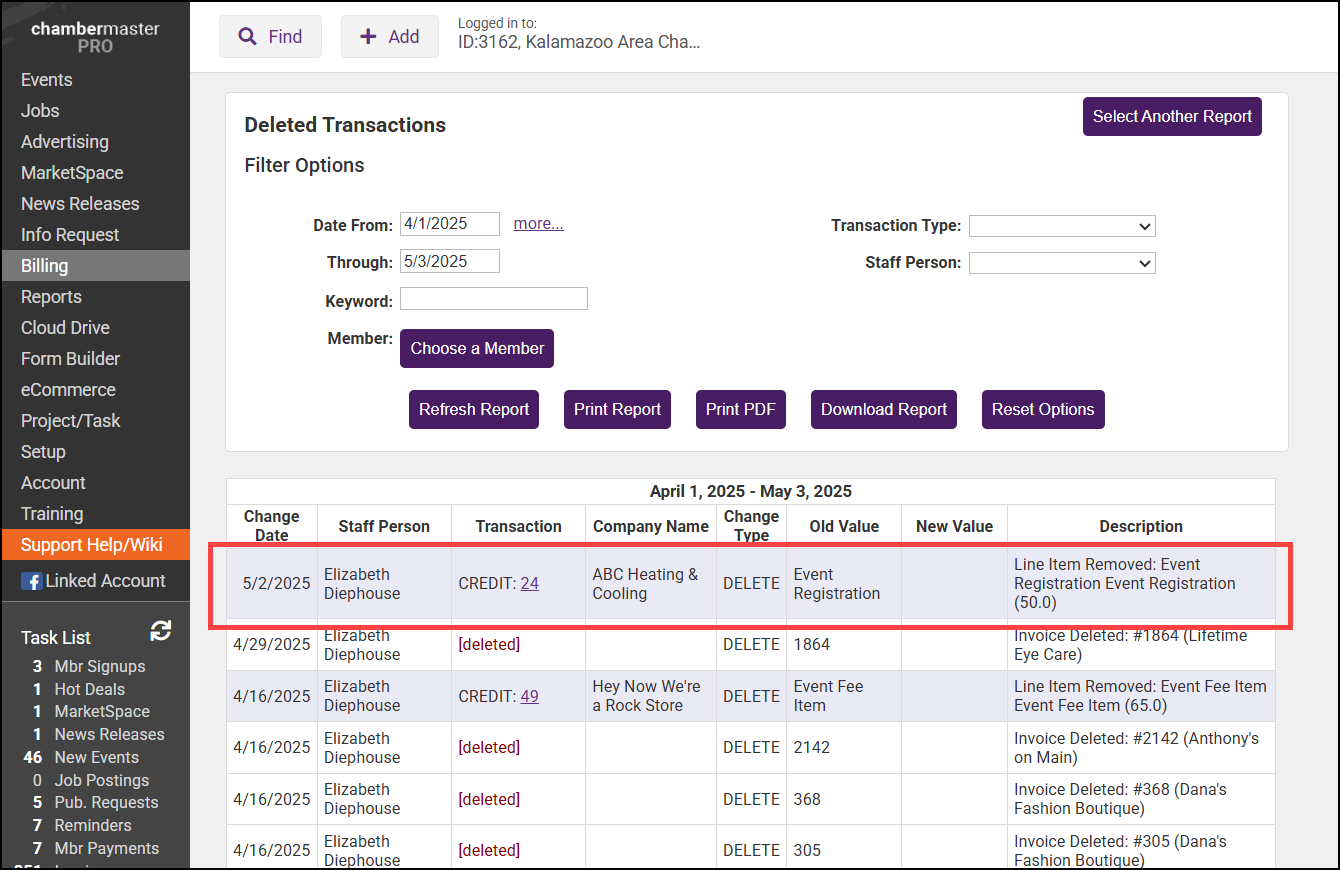The image size is (1340, 870).
Task: Click Select Another Report button
Action: click(1172, 117)
